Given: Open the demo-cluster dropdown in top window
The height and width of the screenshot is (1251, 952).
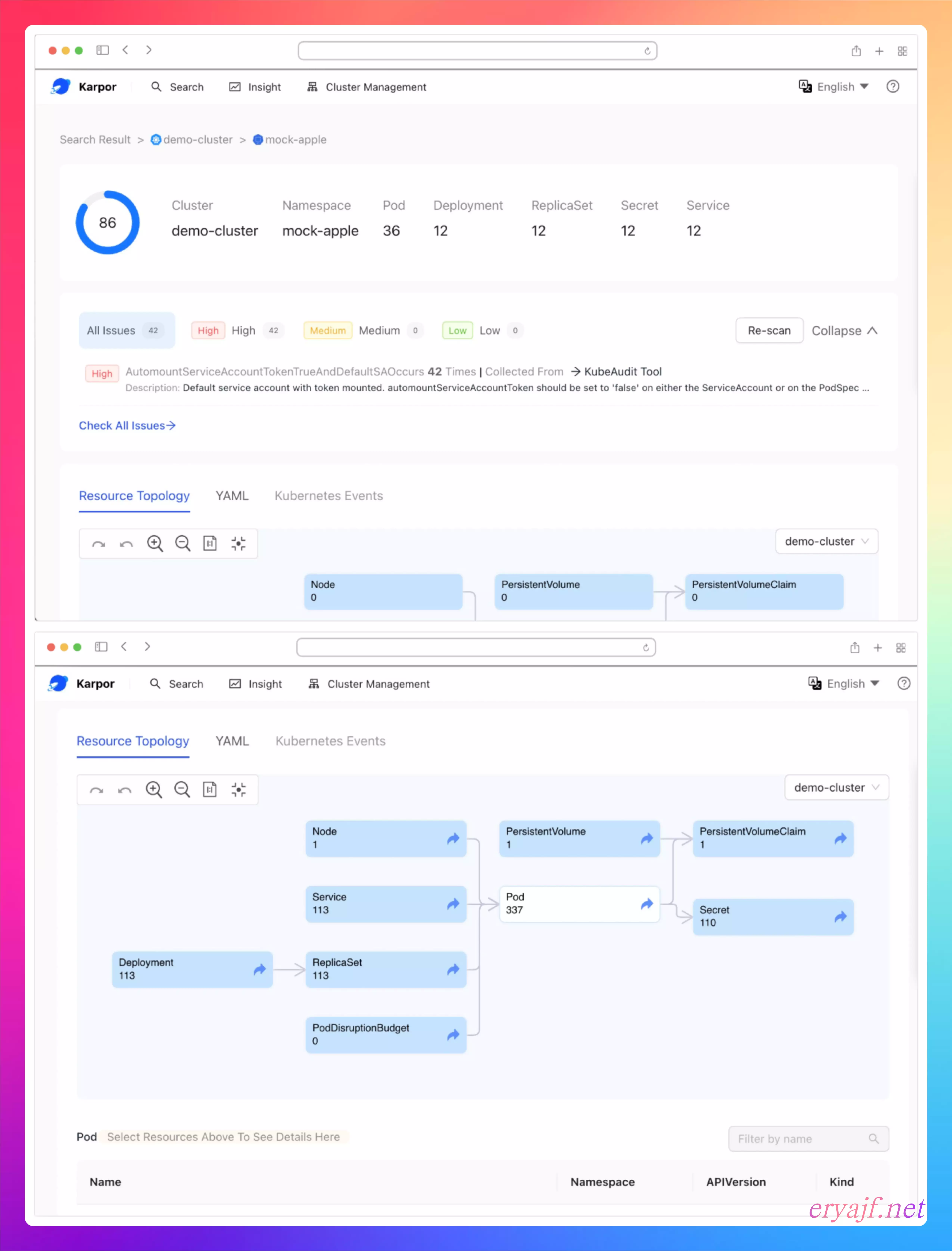Looking at the screenshot, I should click(x=827, y=542).
